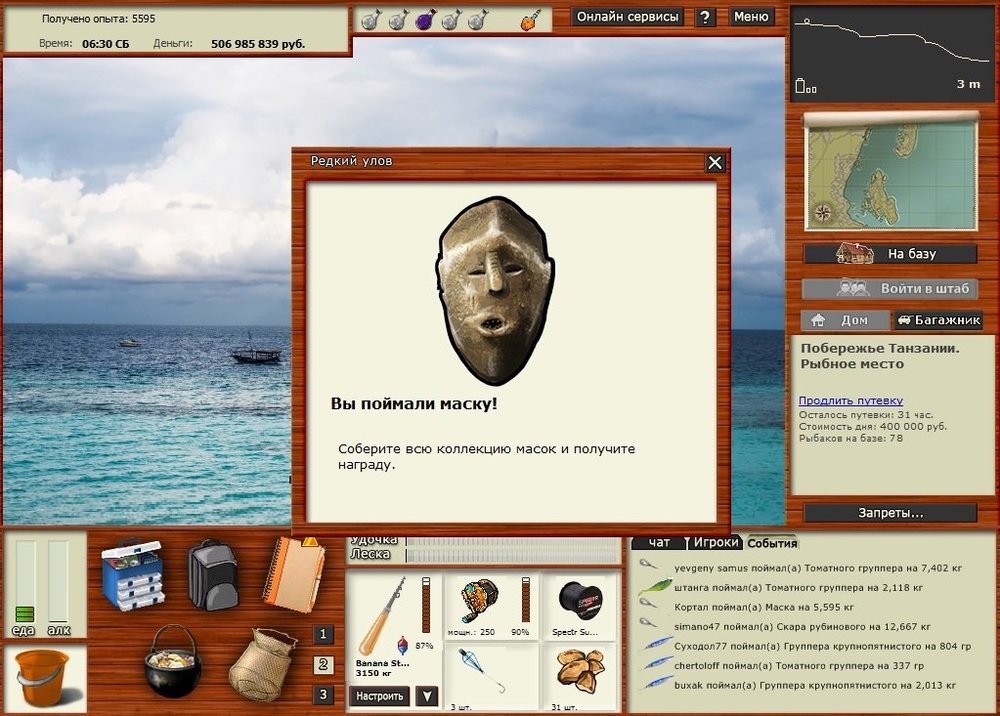Click the first gray potion flask

tap(371, 19)
